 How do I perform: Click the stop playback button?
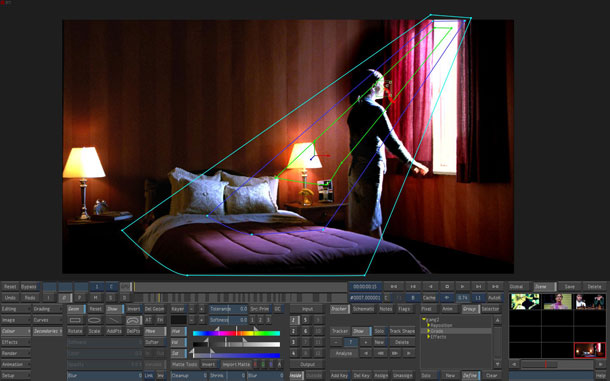coord(447,286)
